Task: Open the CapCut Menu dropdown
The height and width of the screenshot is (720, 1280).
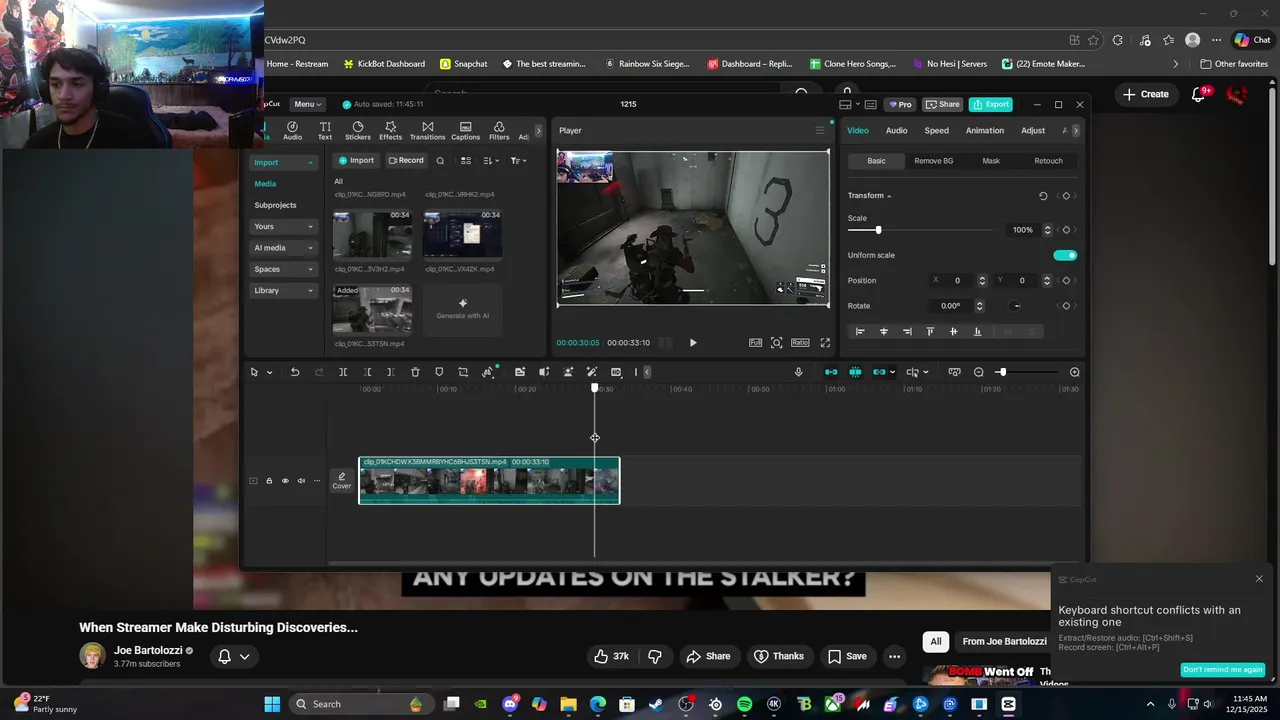Action: (306, 104)
